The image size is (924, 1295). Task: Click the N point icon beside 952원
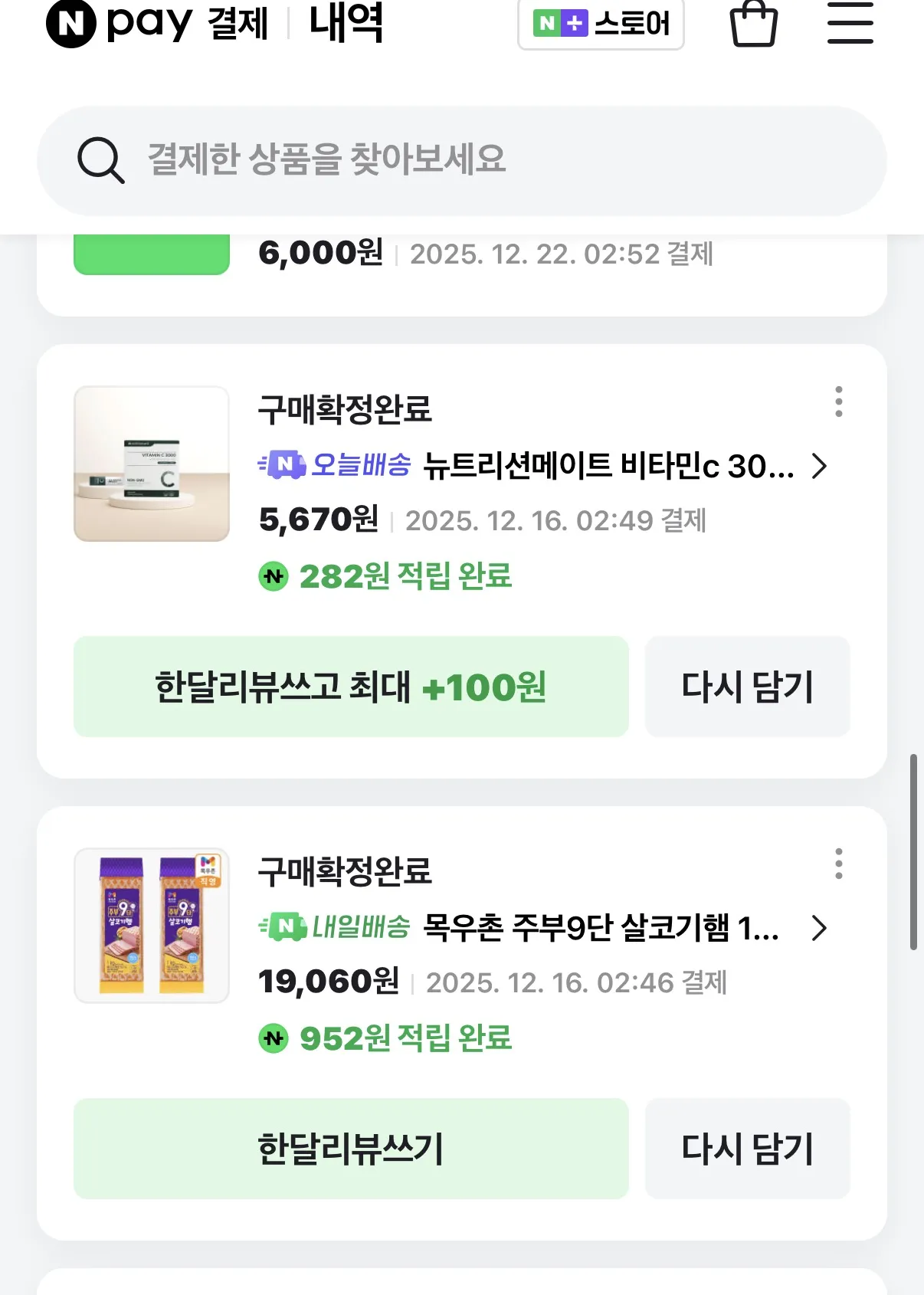pos(274,1038)
